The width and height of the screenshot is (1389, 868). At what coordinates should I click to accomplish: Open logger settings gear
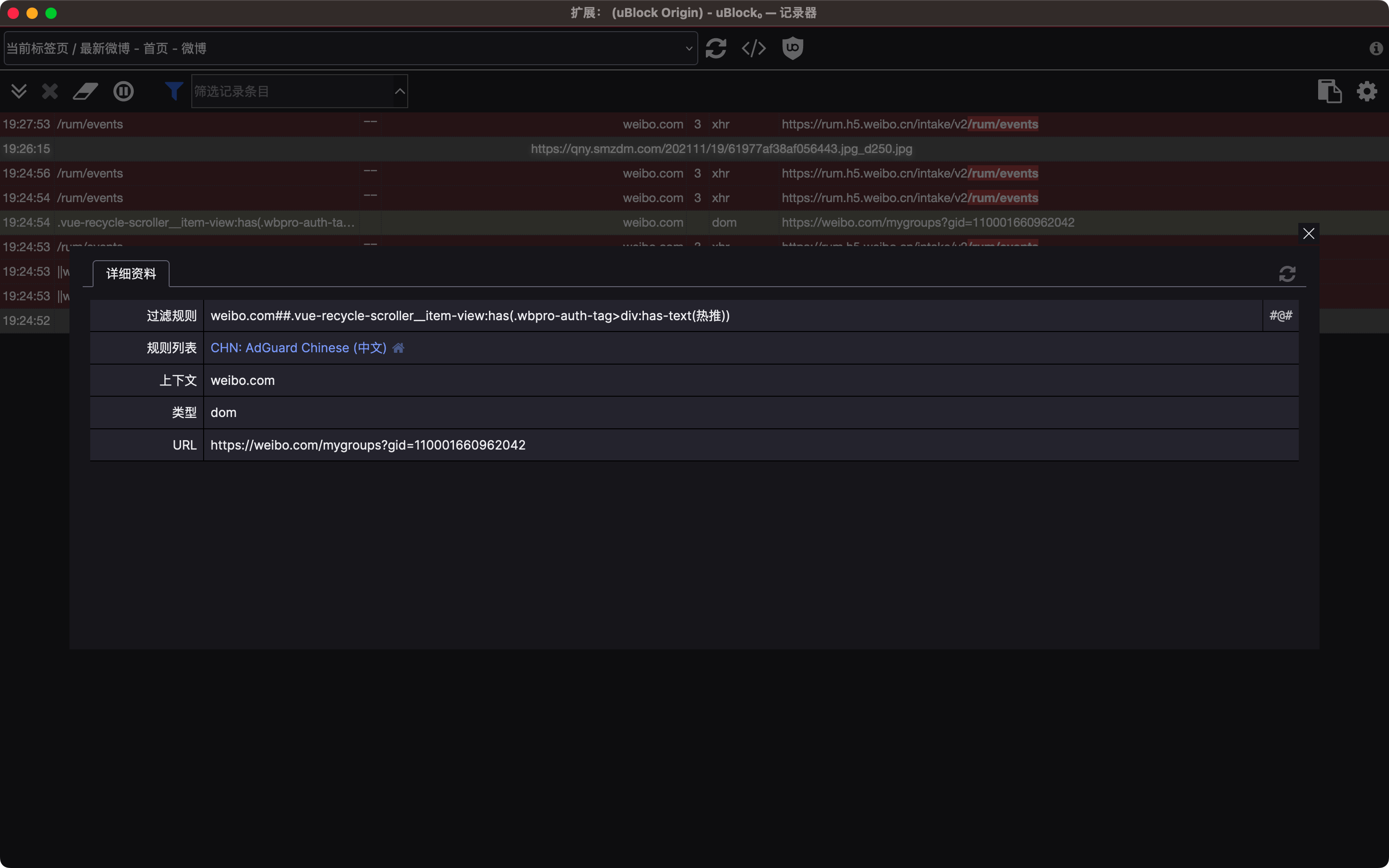1367,91
